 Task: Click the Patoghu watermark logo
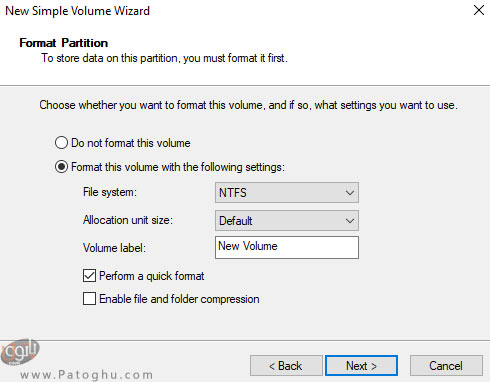pos(21,352)
